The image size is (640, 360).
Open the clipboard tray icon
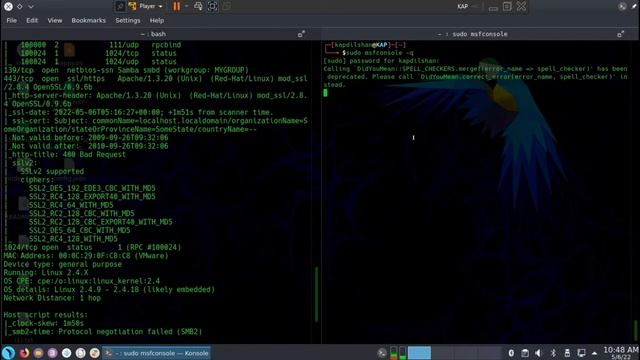[x=525, y=353]
